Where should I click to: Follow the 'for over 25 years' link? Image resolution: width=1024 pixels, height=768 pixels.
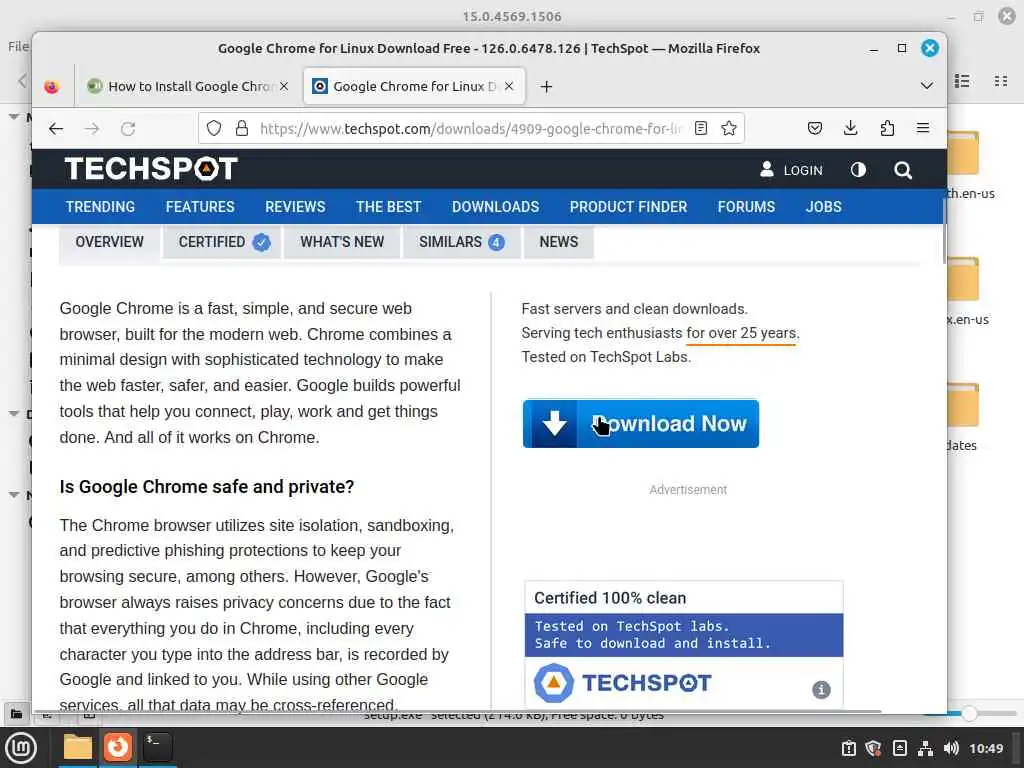tap(741, 333)
